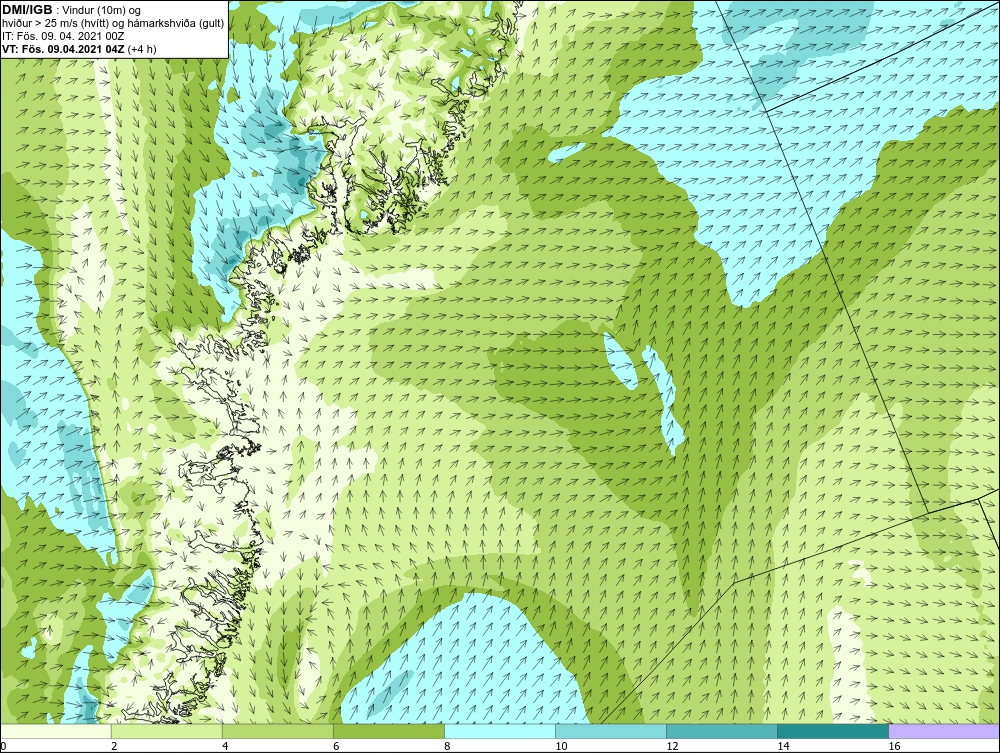Click the legend tick label '16'
This screenshot has width=1000, height=753.
(893, 746)
